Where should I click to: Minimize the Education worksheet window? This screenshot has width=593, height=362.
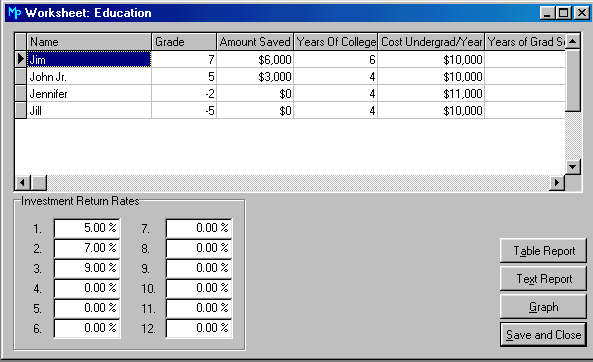coord(547,13)
